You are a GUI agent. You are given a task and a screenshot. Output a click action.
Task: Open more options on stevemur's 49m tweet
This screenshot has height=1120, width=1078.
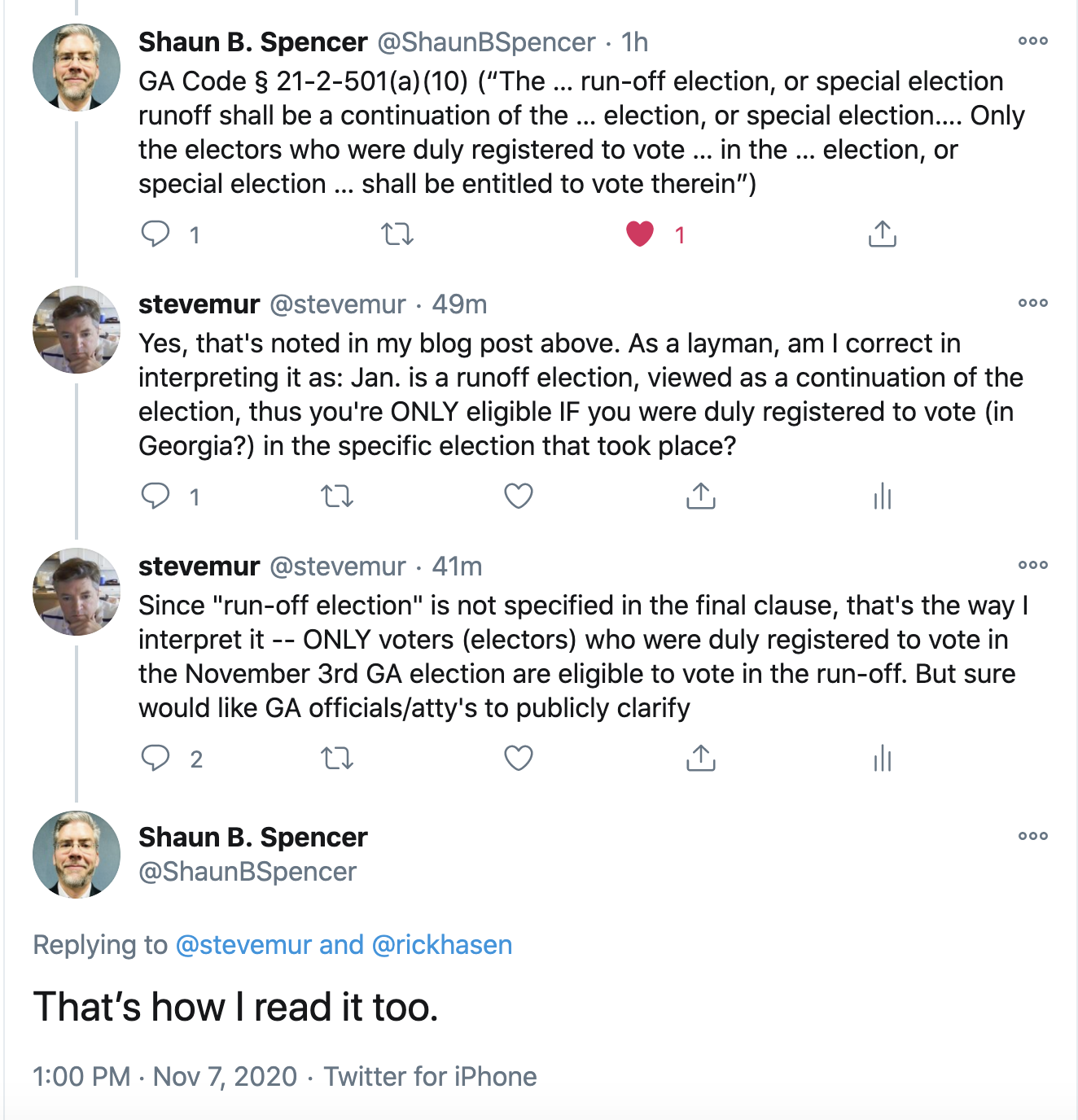1032,303
